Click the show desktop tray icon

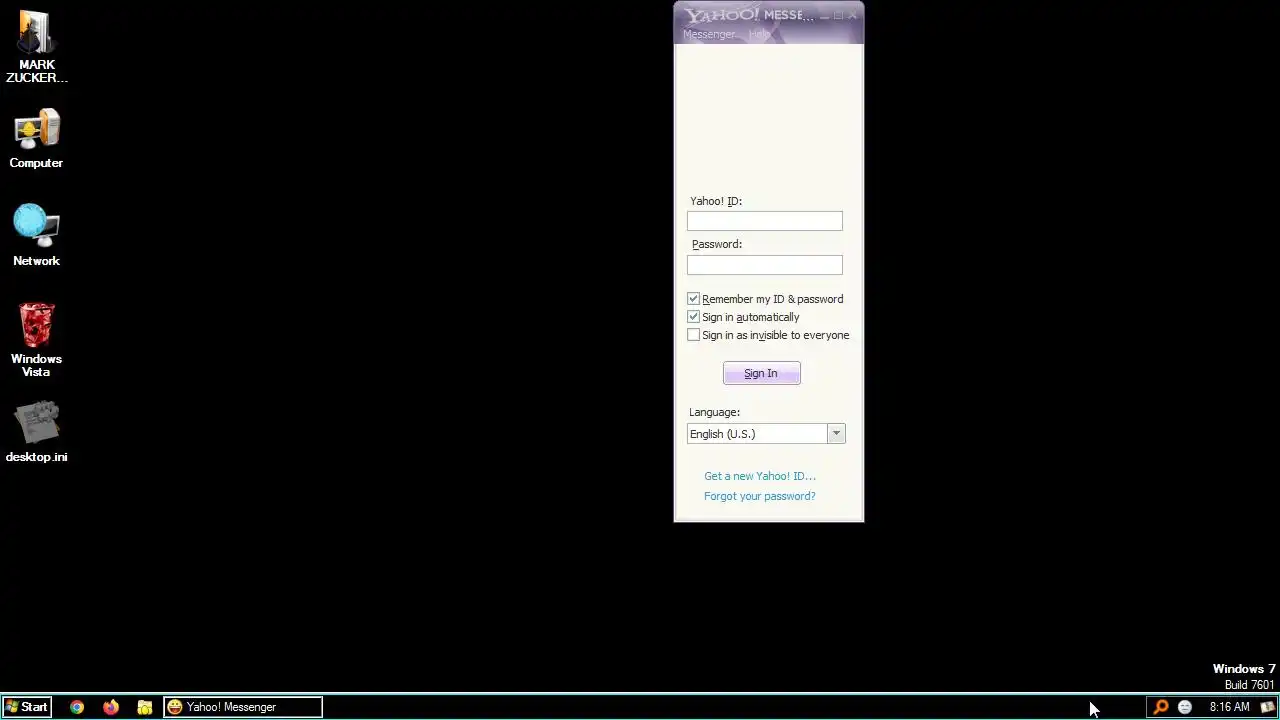[1268, 707]
